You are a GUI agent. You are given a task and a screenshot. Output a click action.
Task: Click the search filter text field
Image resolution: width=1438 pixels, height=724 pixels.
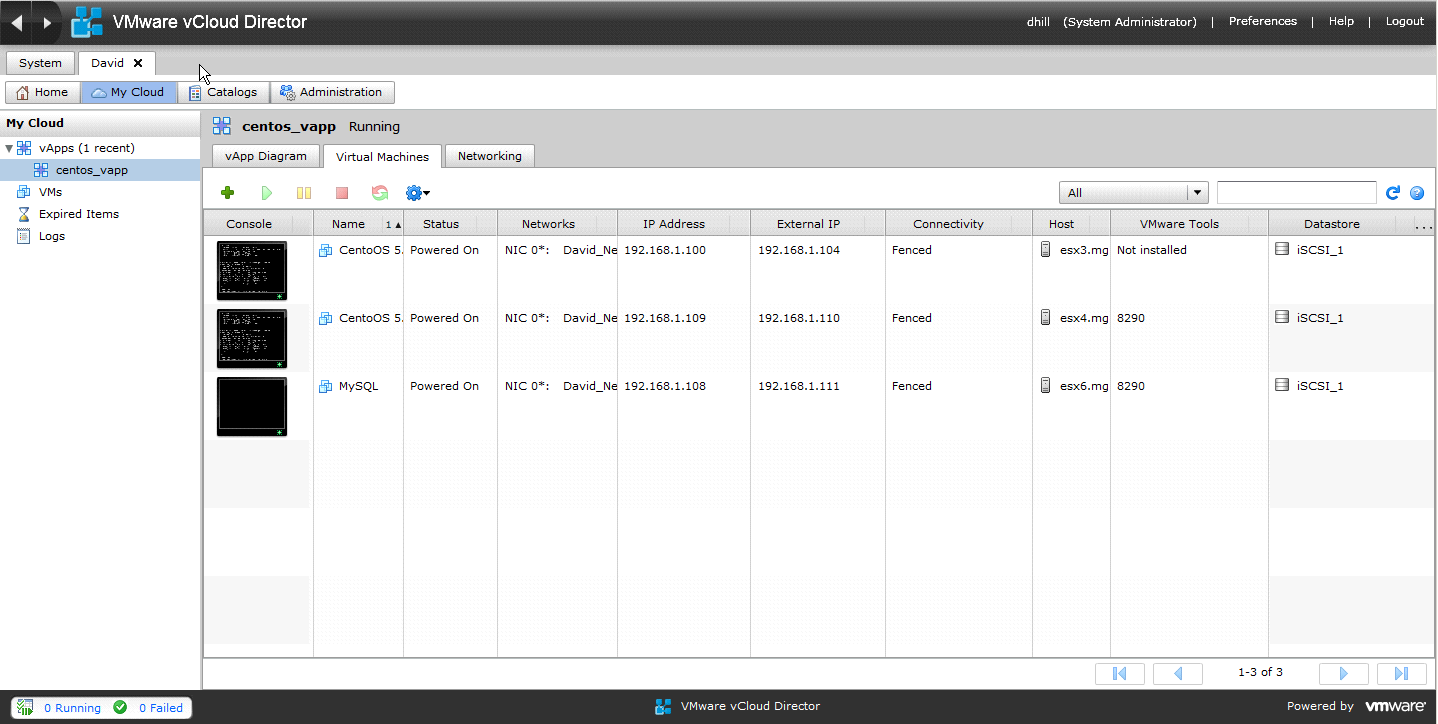1297,193
